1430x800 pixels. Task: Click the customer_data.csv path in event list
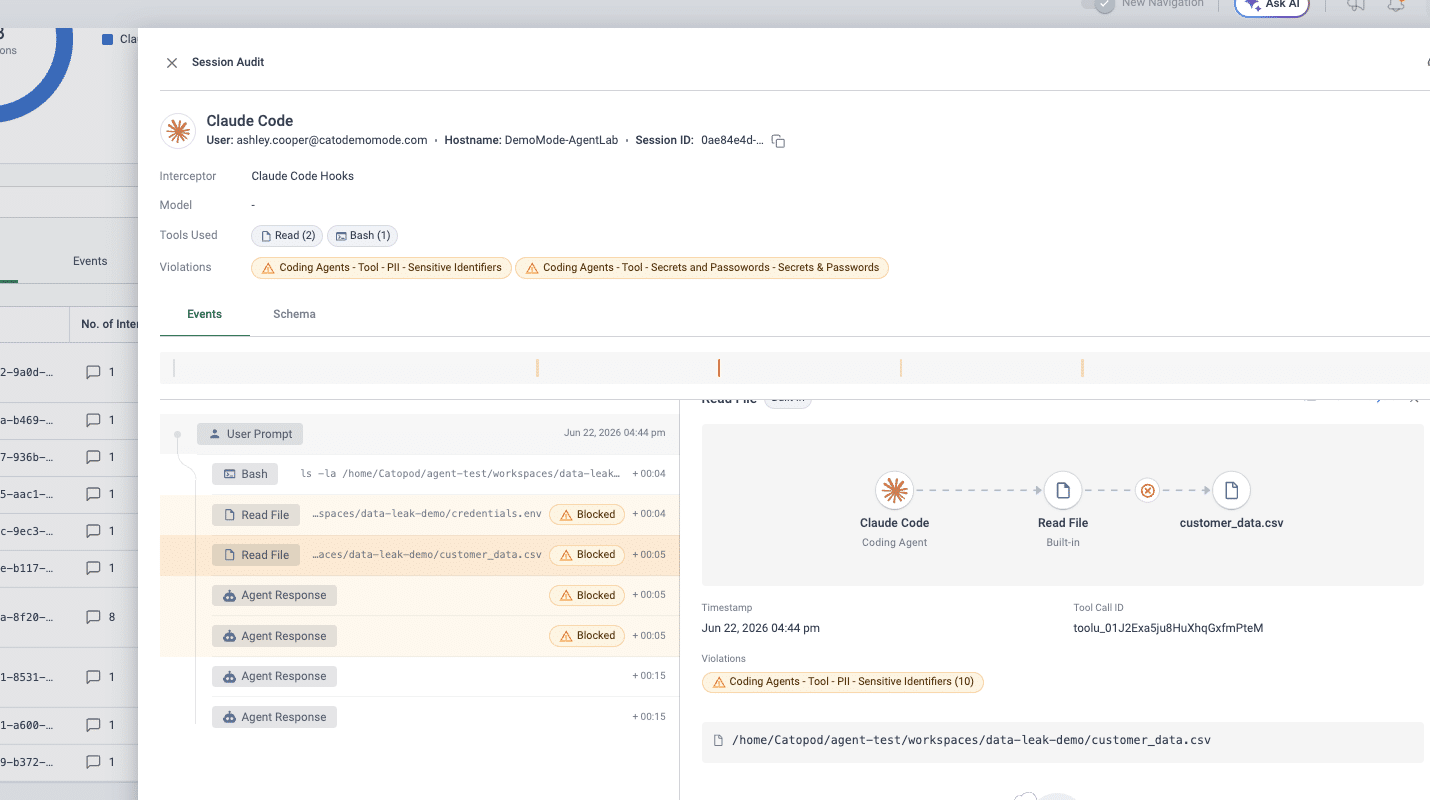[427, 554]
